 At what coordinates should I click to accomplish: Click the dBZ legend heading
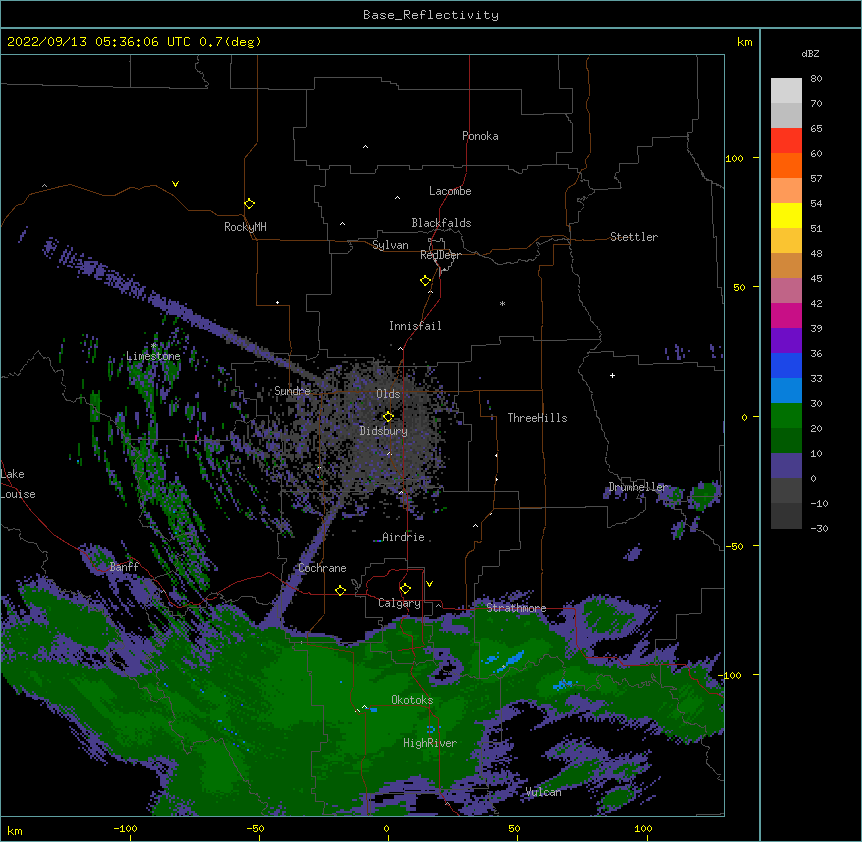(x=810, y=54)
